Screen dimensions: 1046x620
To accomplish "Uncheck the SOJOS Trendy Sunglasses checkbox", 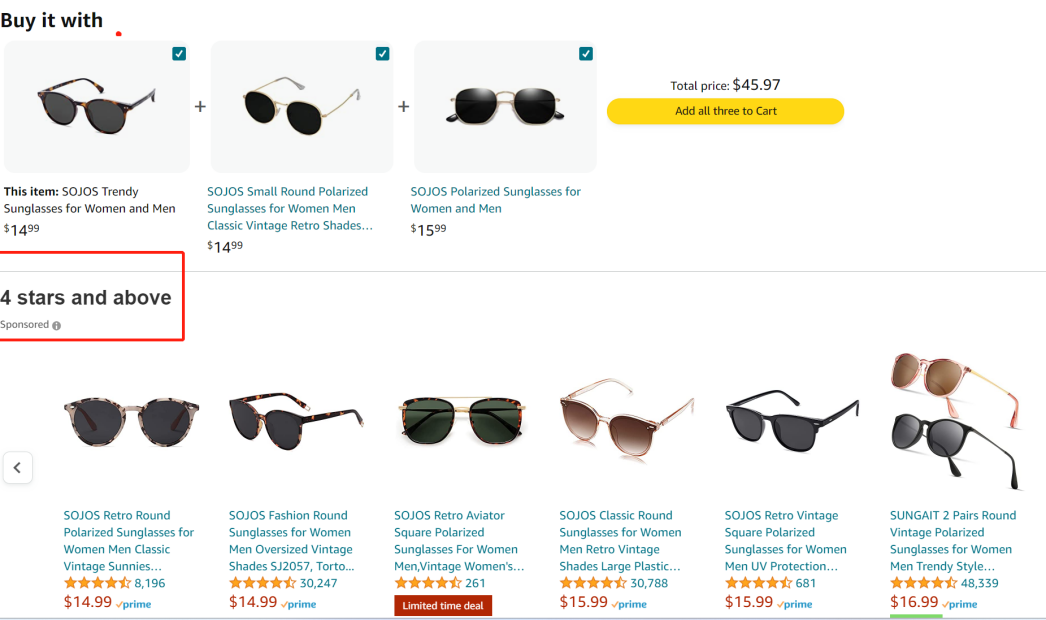I will 179,54.
